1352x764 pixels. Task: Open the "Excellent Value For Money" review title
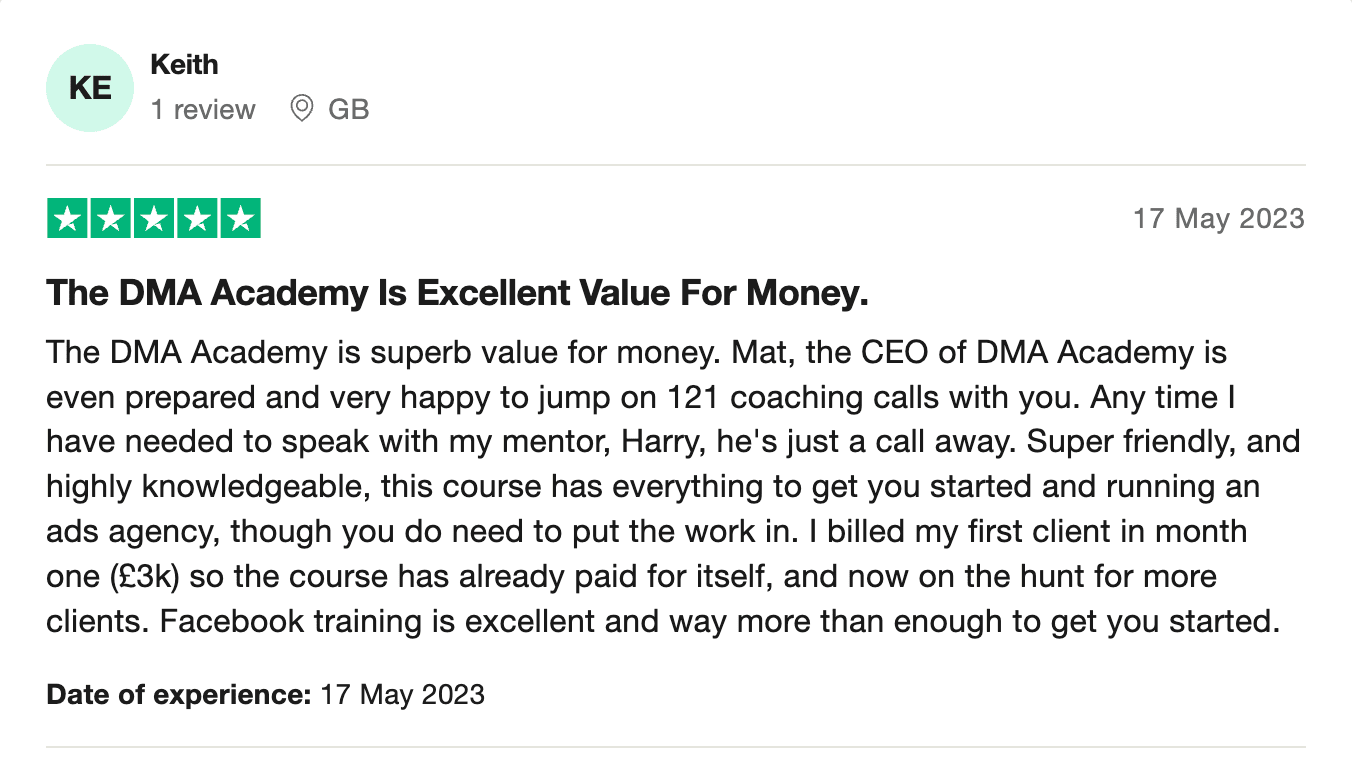coord(457,293)
